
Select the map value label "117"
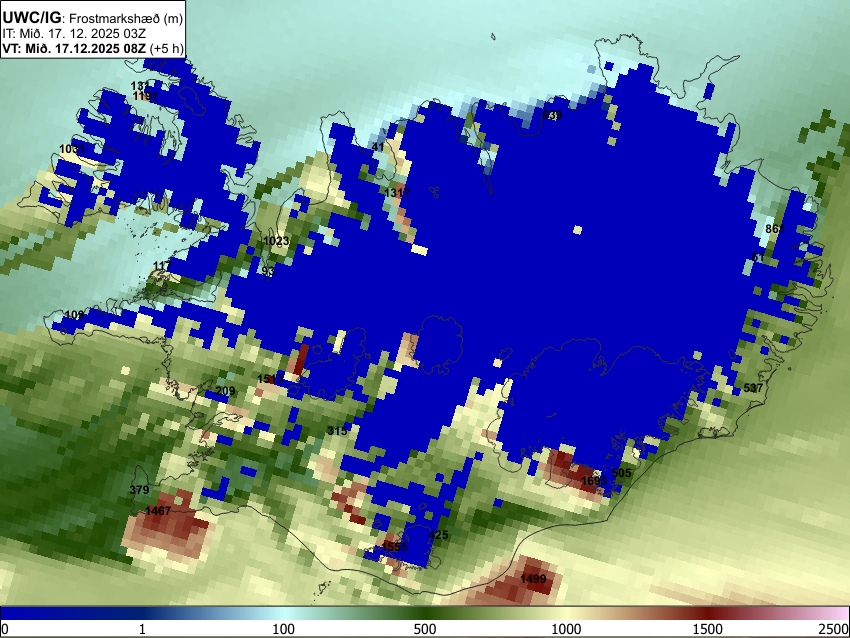pos(162,266)
